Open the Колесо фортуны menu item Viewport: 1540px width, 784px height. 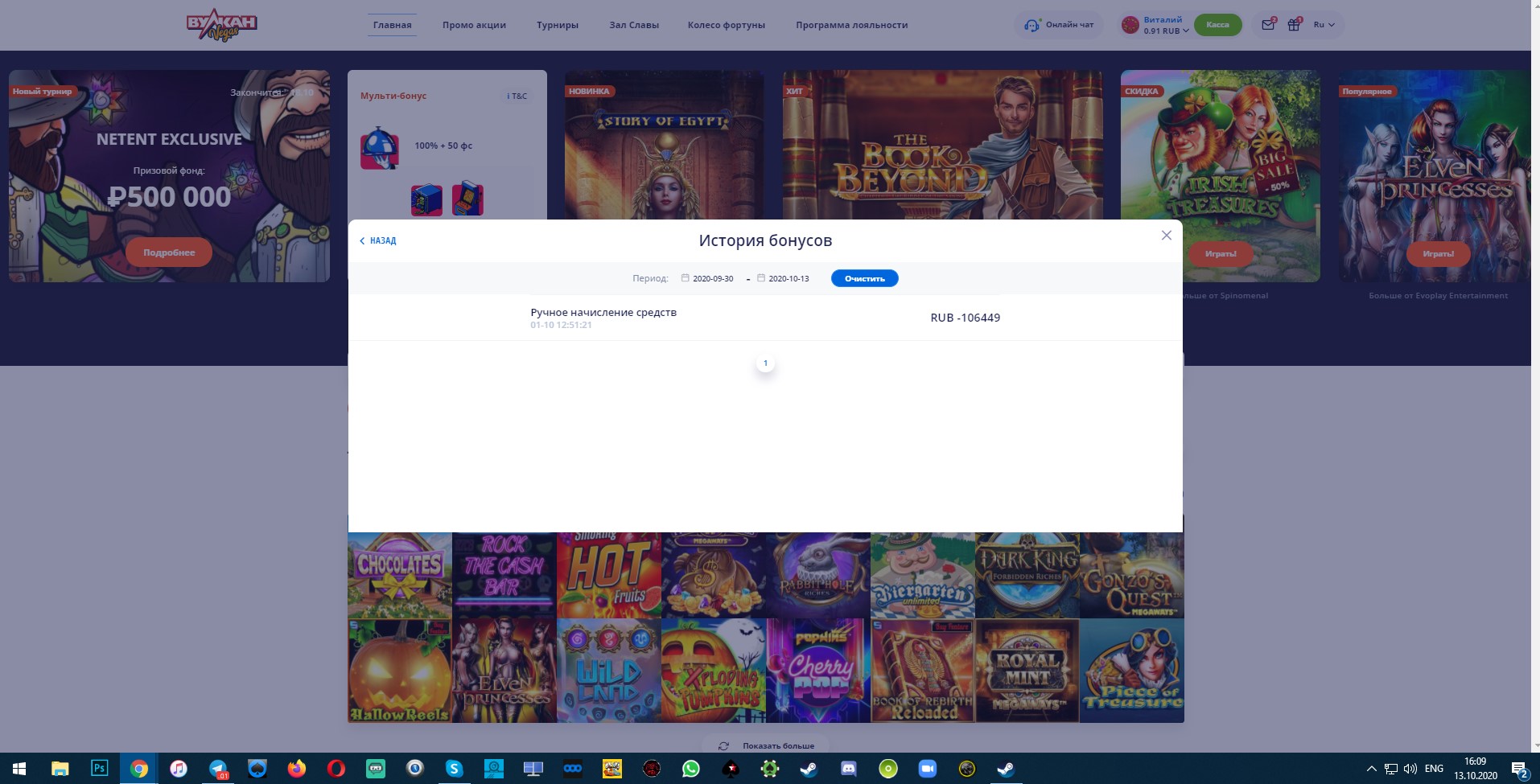pyautogui.click(x=727, y=25)
